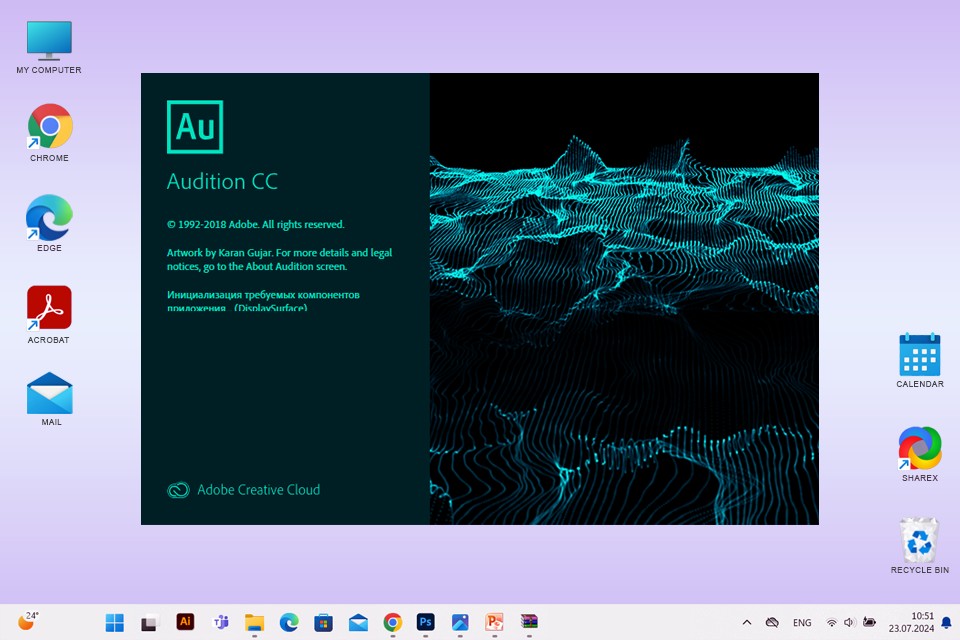Open the Recycle Bin

(919, 541)
